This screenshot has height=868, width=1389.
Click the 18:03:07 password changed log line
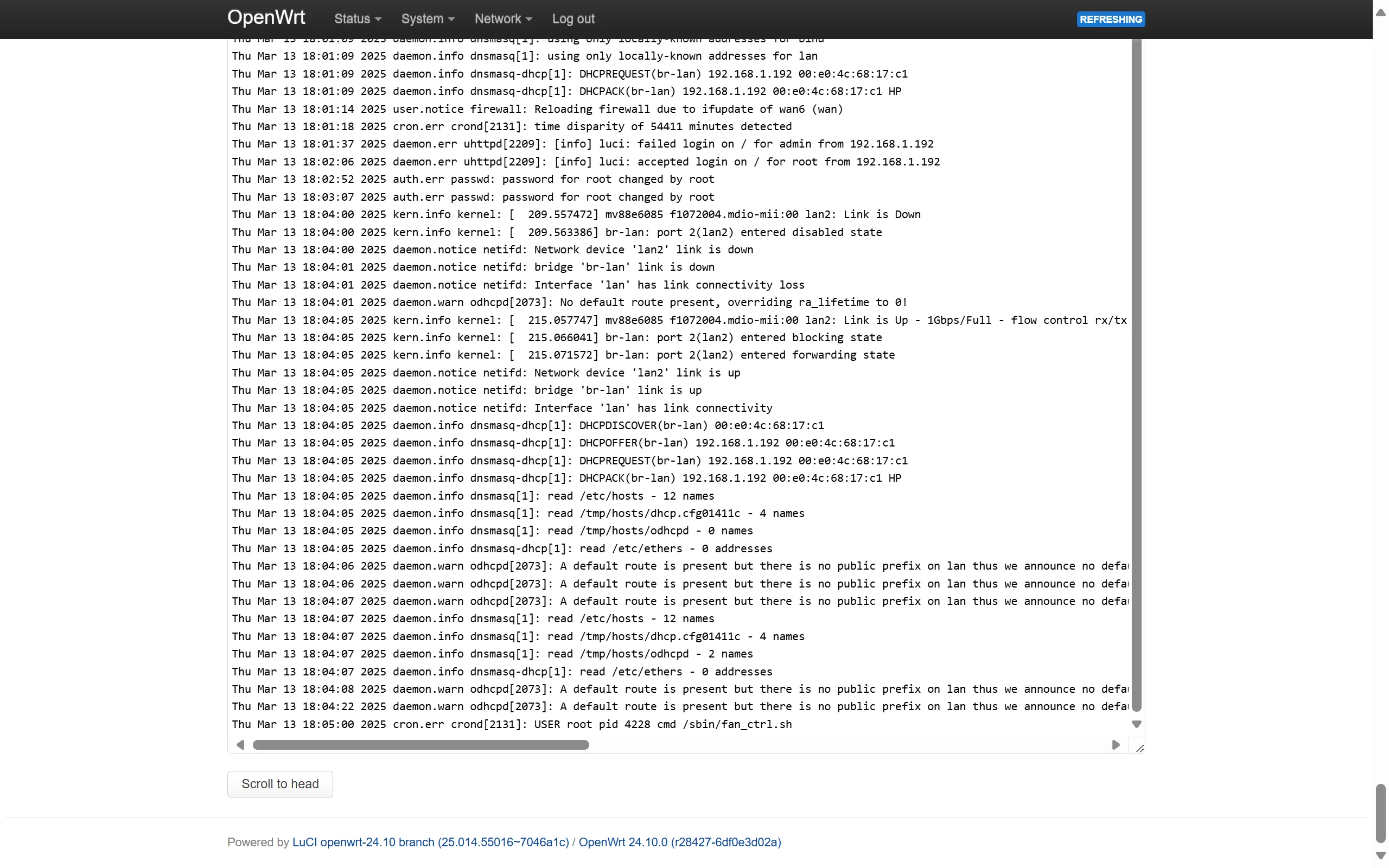[x=473, y=197]
